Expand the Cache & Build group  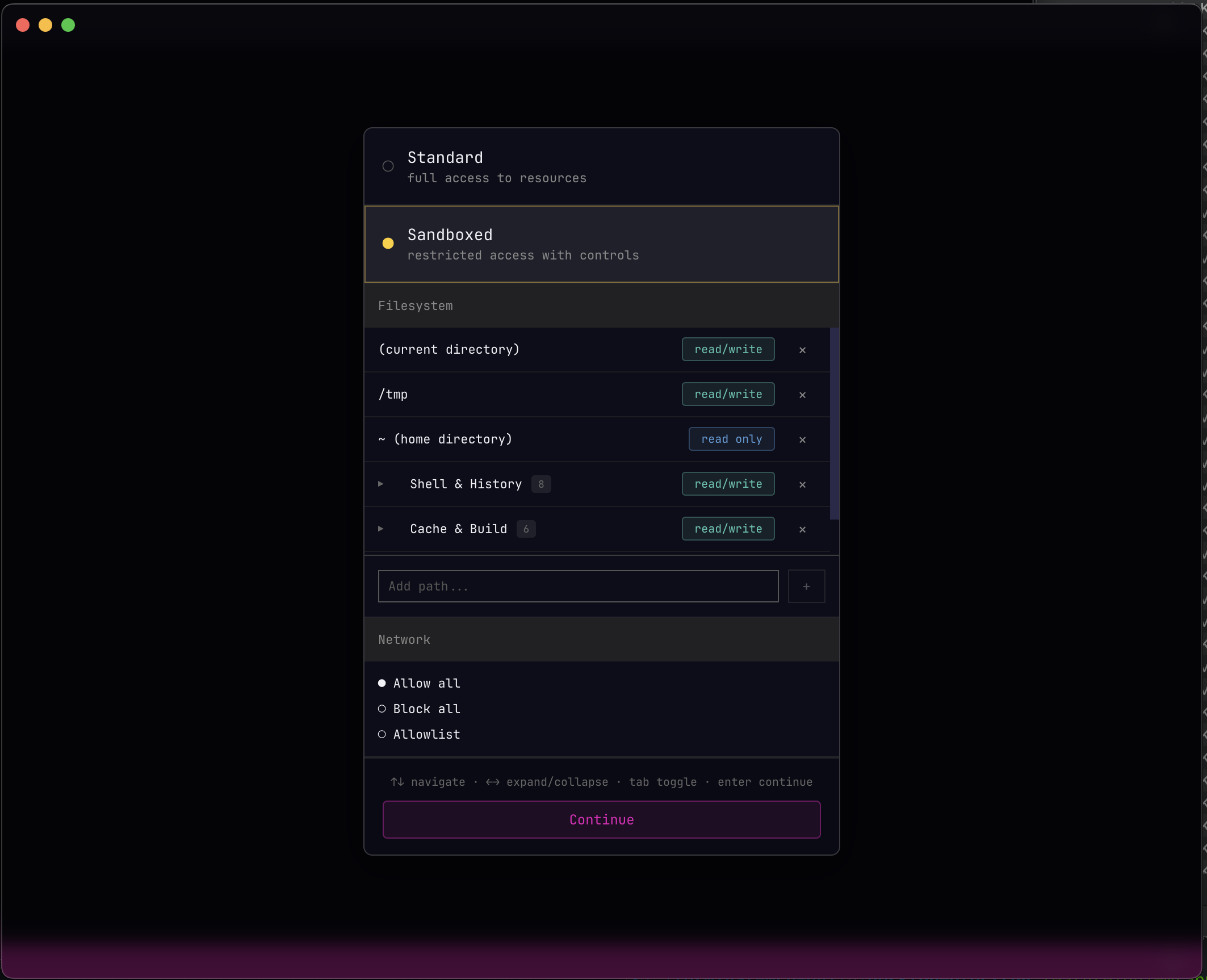point(380,529)
